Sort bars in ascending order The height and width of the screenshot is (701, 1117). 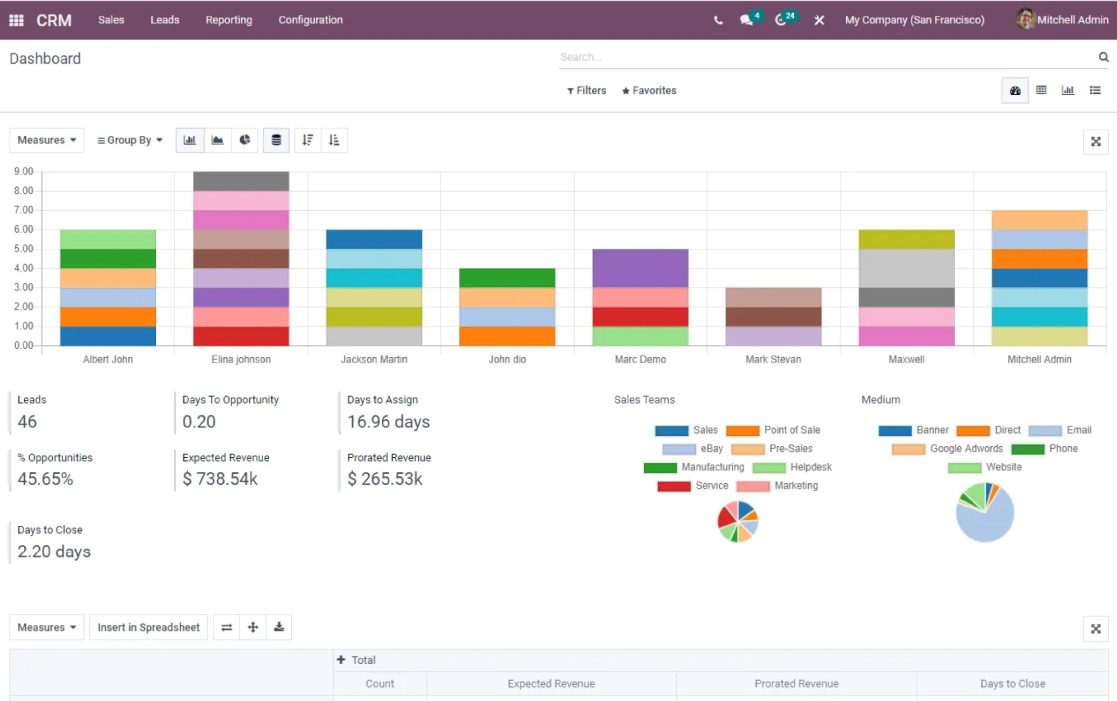(x=334, y=140)
